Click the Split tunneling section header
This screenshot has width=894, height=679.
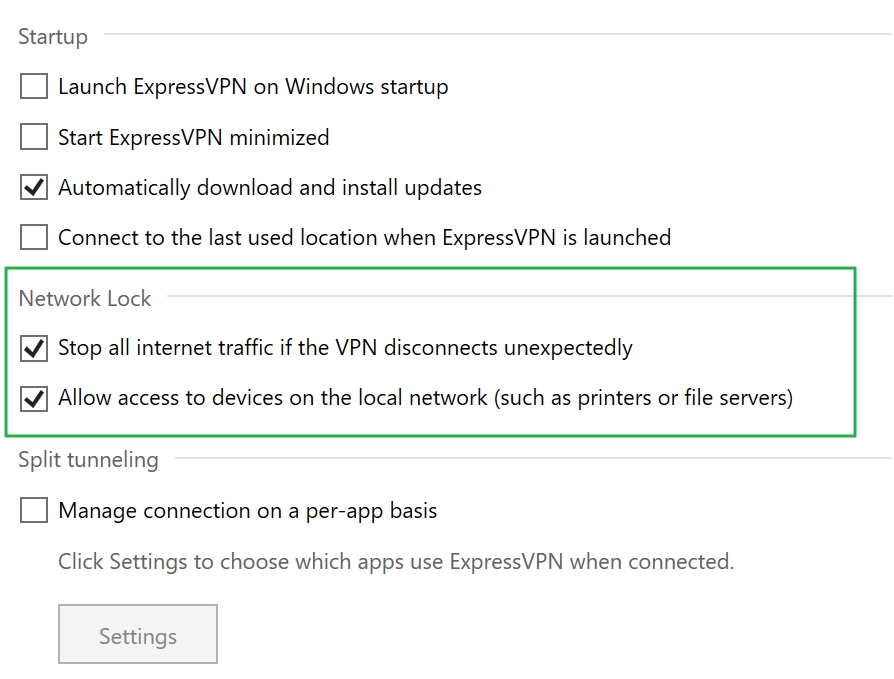89,460
